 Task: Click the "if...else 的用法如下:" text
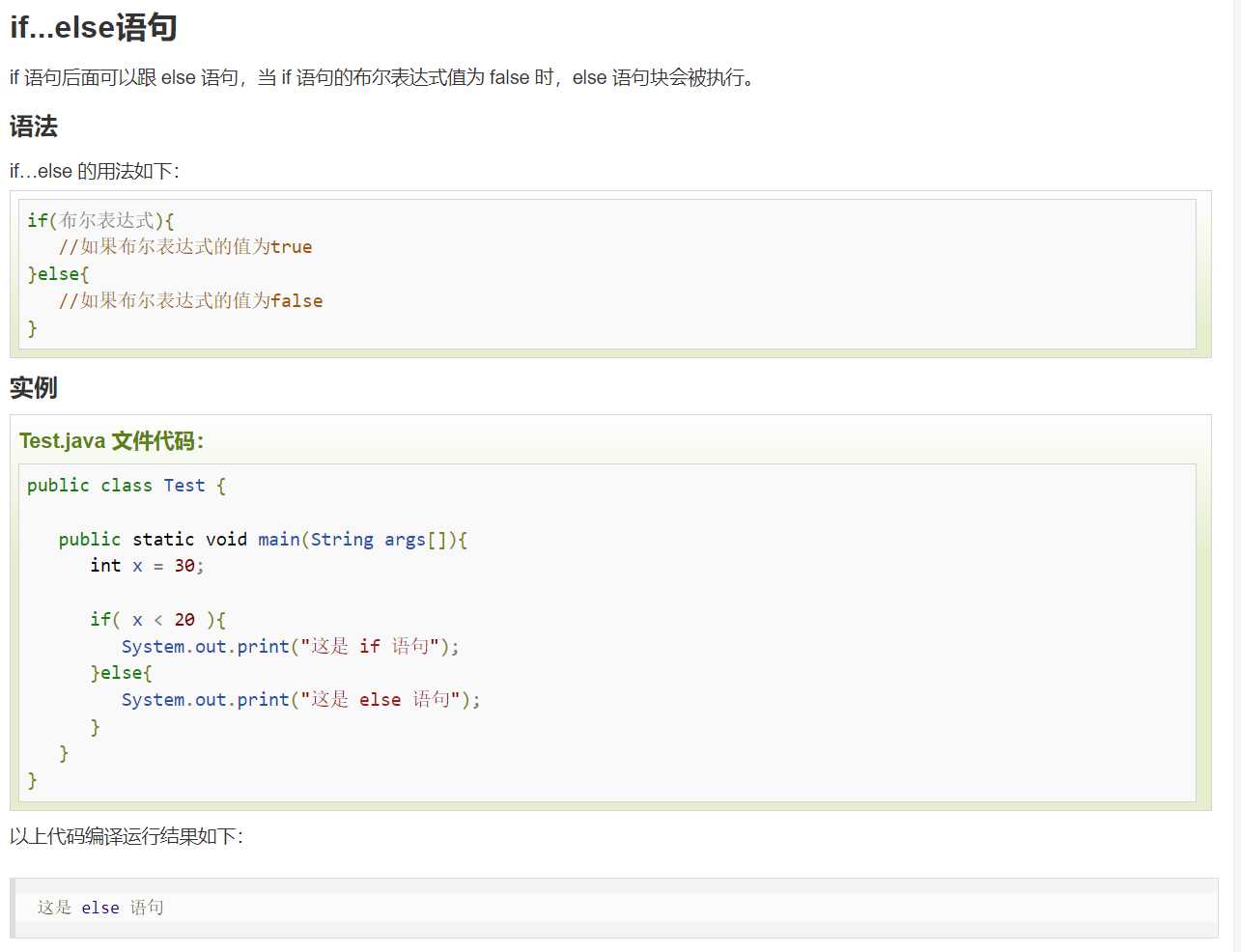[x=95, y=171]
